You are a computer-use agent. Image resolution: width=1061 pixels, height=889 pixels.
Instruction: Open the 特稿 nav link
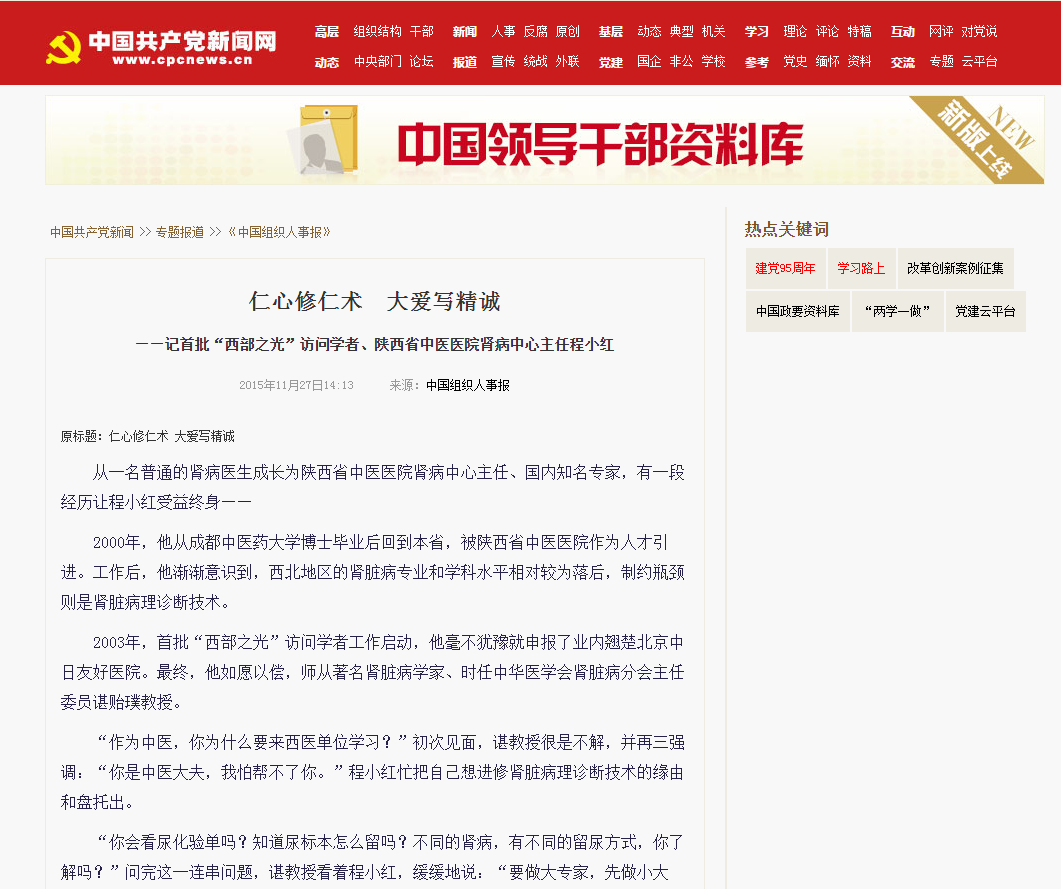860,31
